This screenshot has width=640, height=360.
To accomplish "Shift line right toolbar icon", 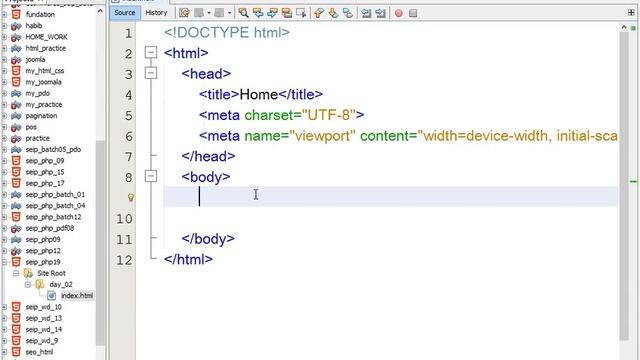I will click(380, 13).
